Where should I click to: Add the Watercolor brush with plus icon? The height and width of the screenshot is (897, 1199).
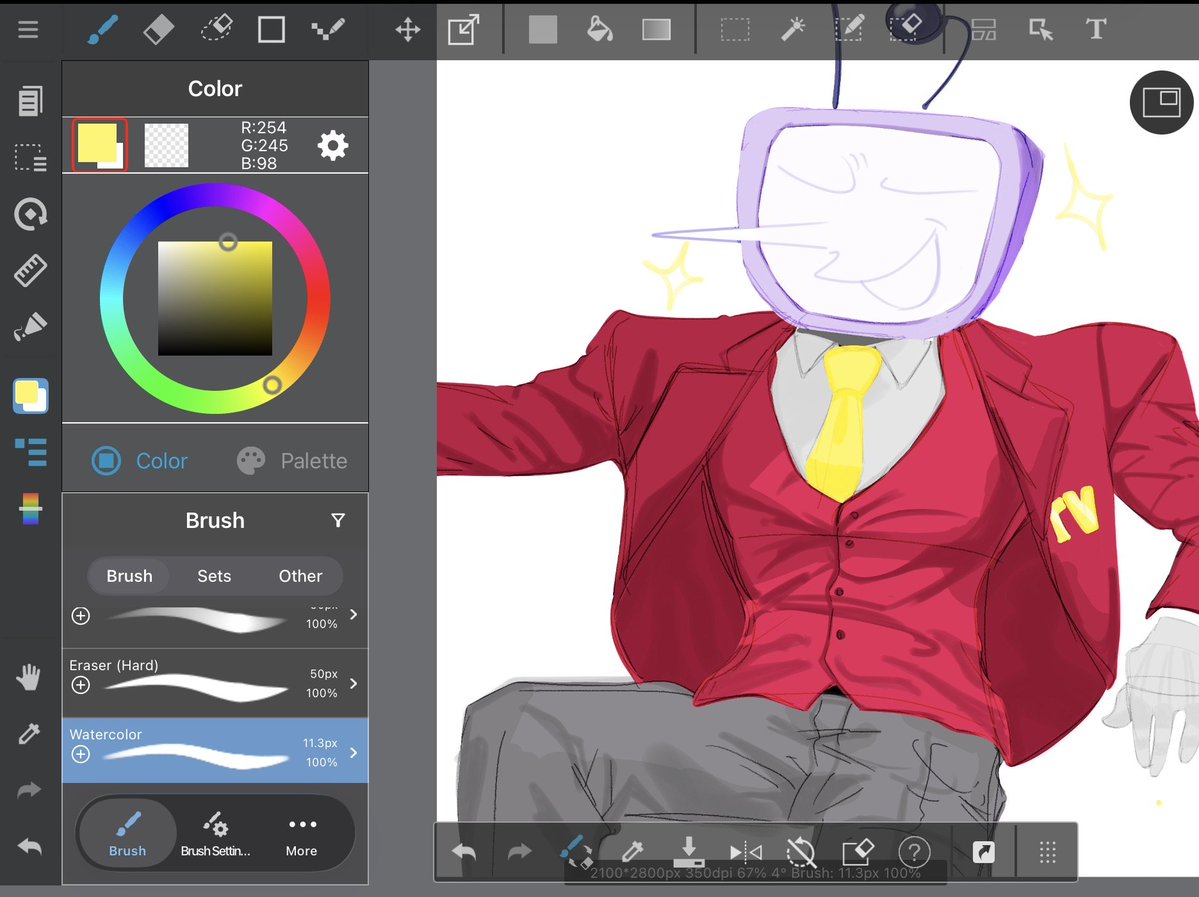coord(80,754)
